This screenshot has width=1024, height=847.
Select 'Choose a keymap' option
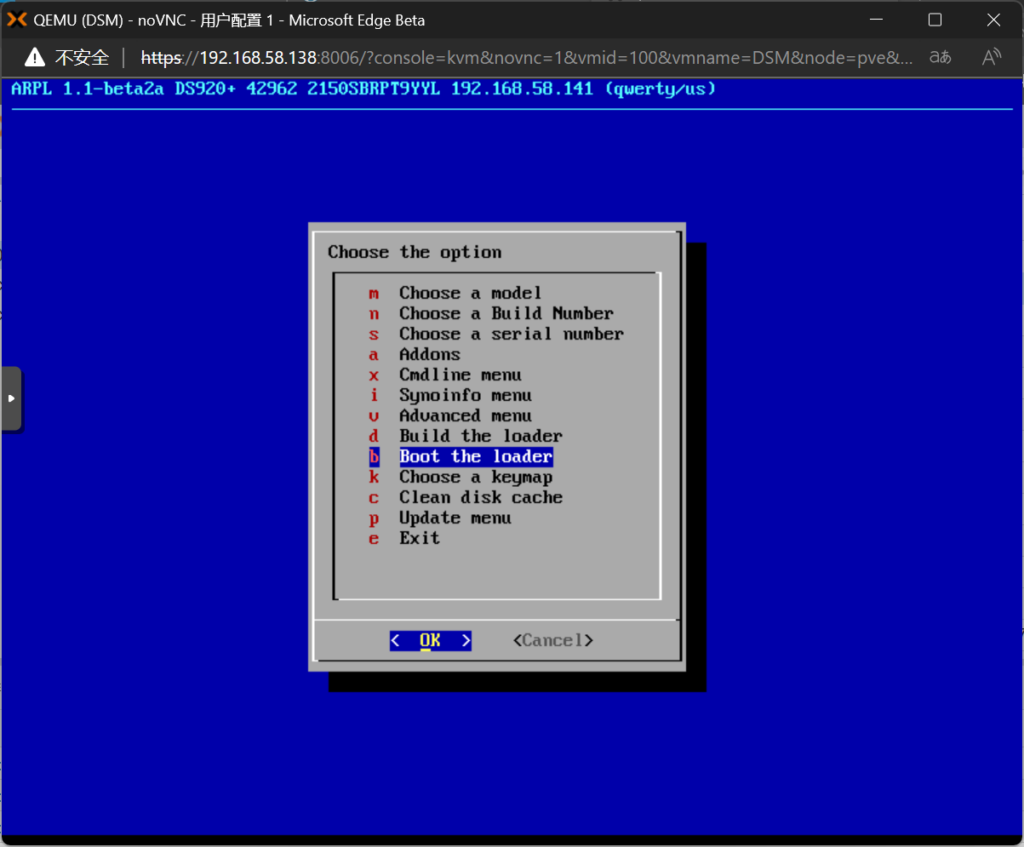(x=475, y=477)
